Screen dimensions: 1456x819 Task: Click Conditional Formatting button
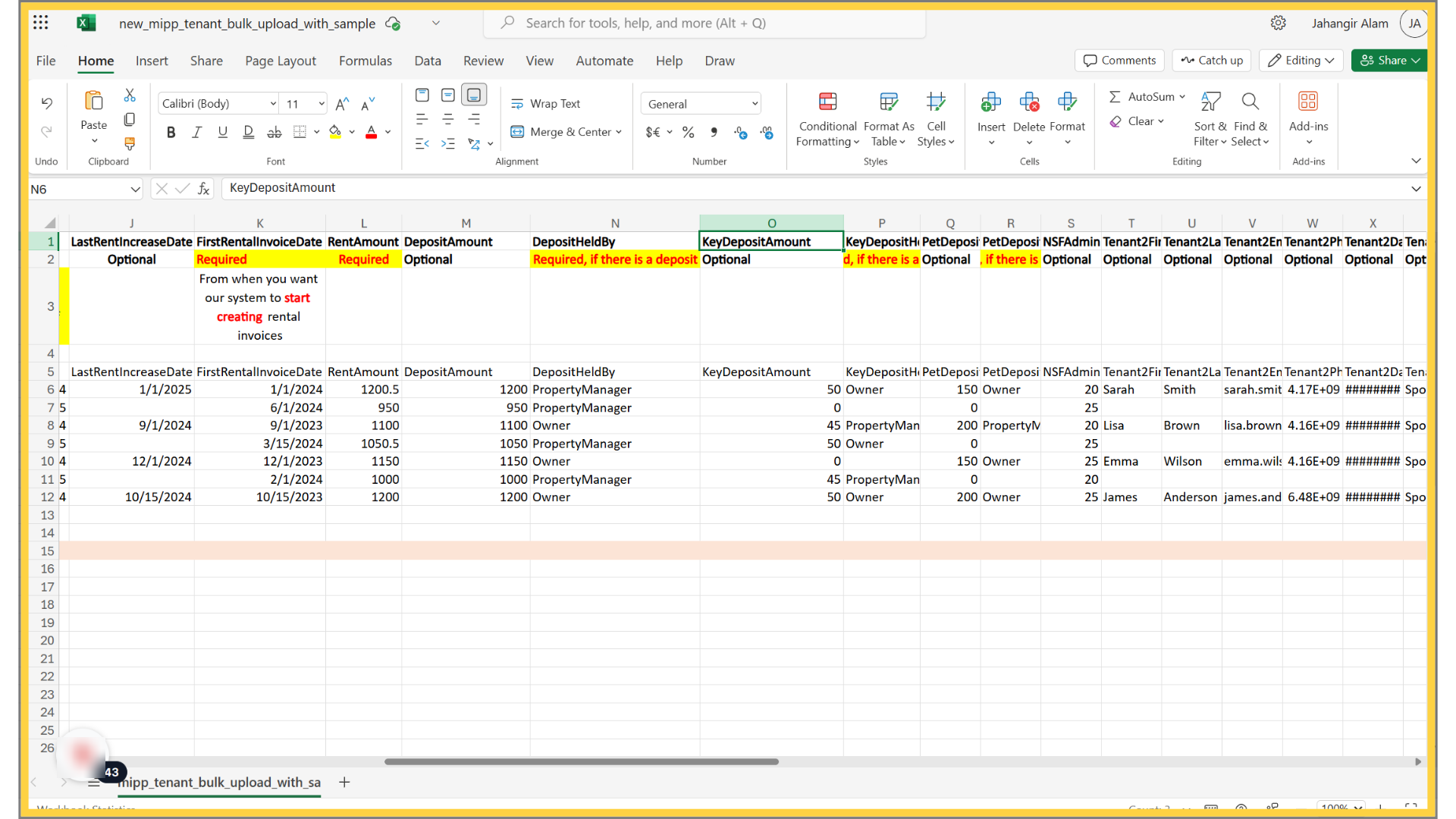827,118
